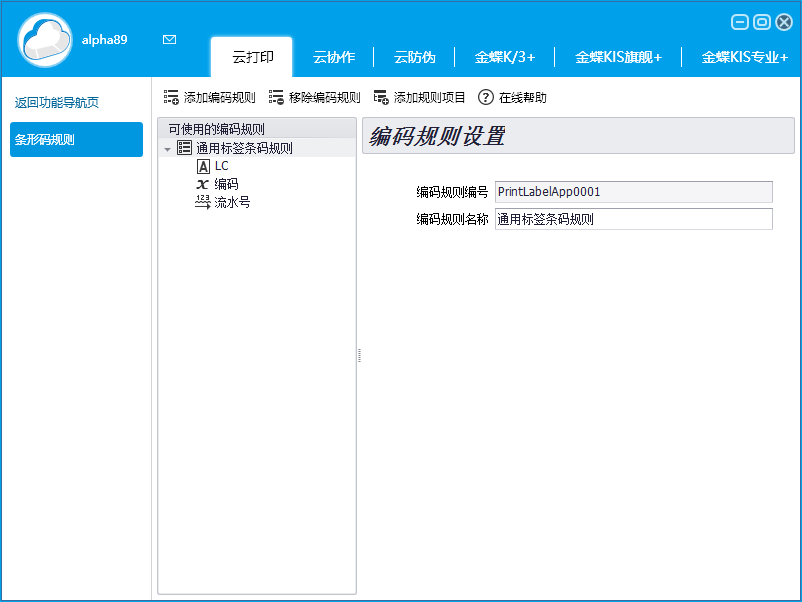Open 在线帮助 question mark icon
Viewport: 802px width, 602px height.
[485, 97]
